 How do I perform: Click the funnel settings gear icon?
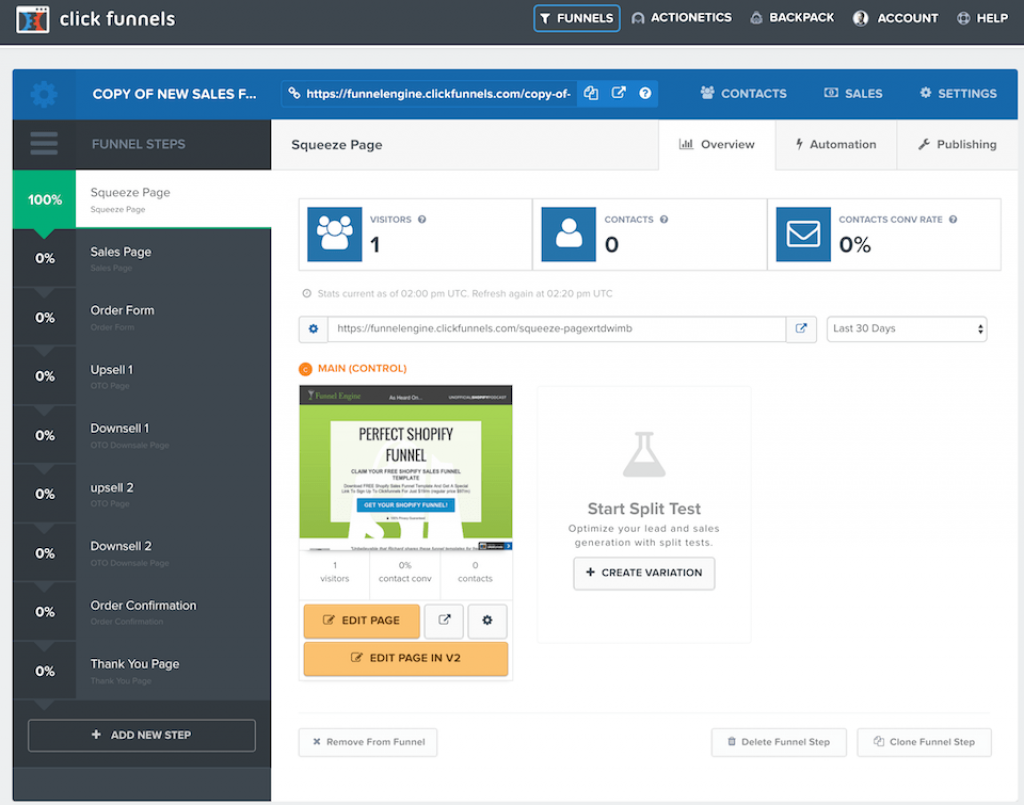click(x=43, y=94)
